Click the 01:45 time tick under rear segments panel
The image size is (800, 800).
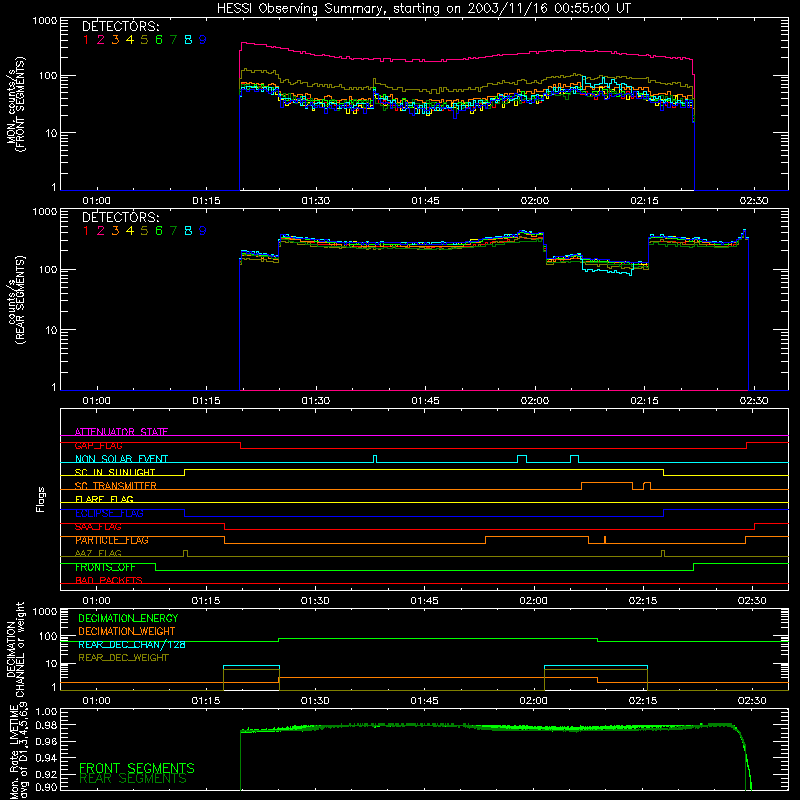point(425,401)
